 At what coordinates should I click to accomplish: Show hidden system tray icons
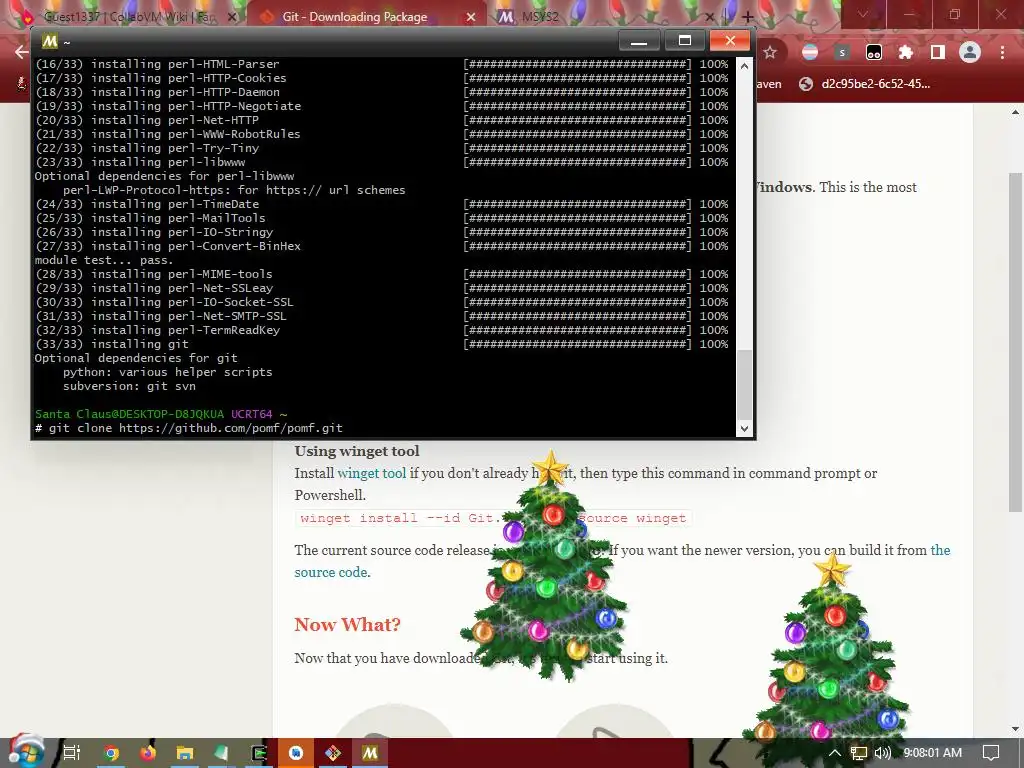[834, 753]
